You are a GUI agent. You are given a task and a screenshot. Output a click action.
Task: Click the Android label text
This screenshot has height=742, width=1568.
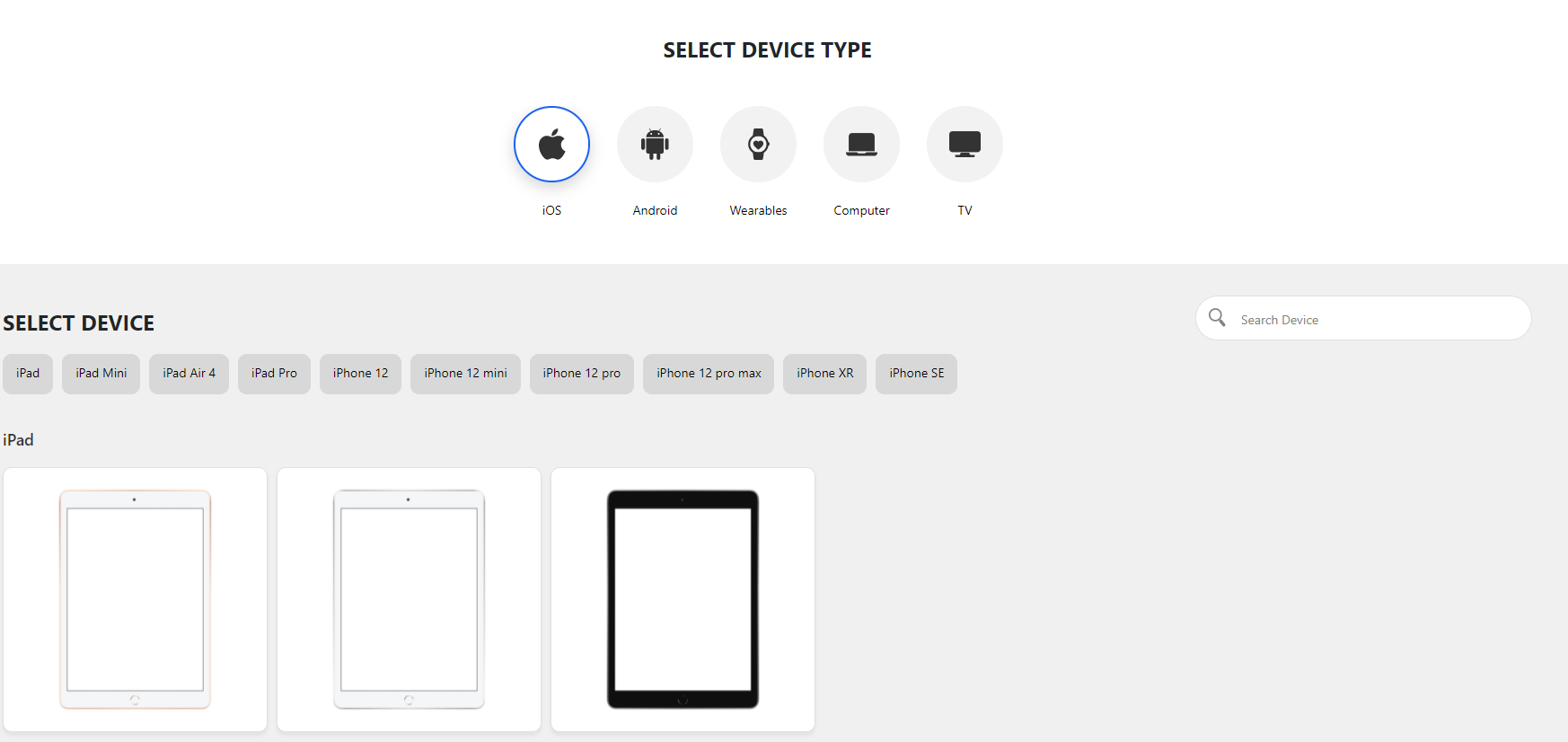coord(655,210)
